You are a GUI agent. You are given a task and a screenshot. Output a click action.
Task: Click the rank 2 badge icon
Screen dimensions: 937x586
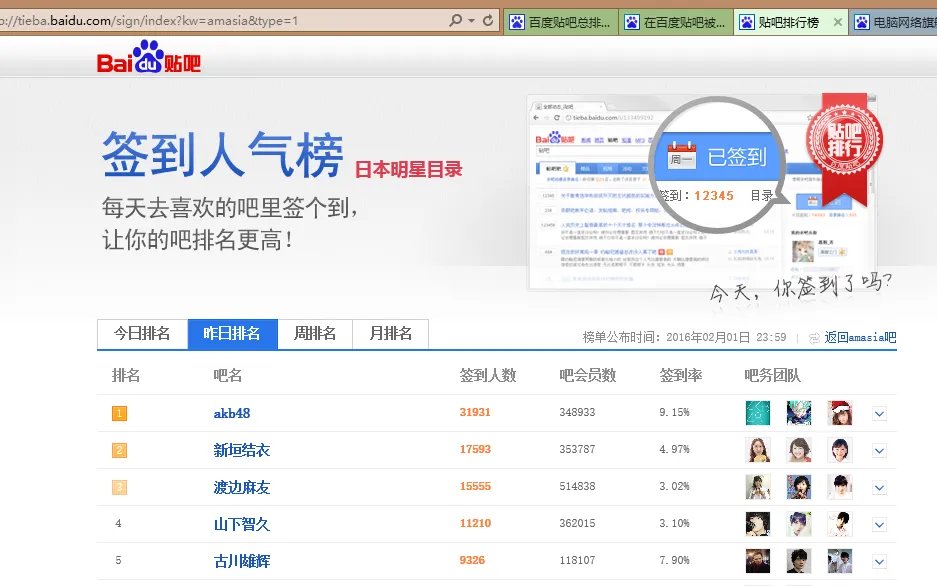pyautogui.click(x=119, y=450)
